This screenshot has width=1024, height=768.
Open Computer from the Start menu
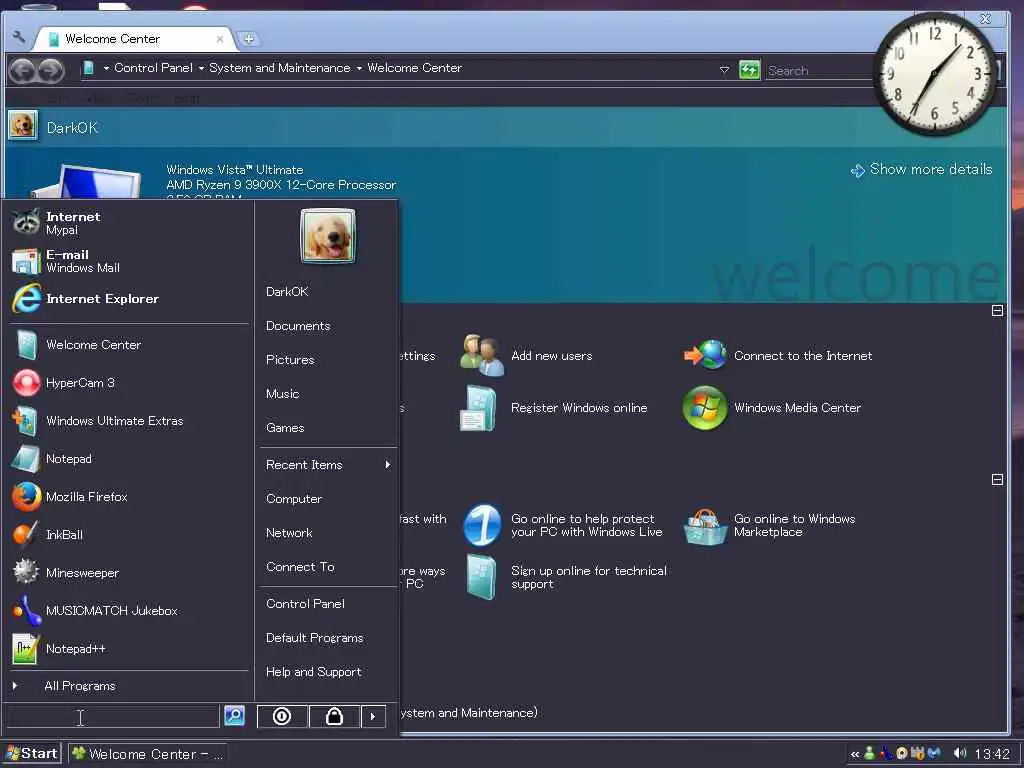tap(294, 499)
